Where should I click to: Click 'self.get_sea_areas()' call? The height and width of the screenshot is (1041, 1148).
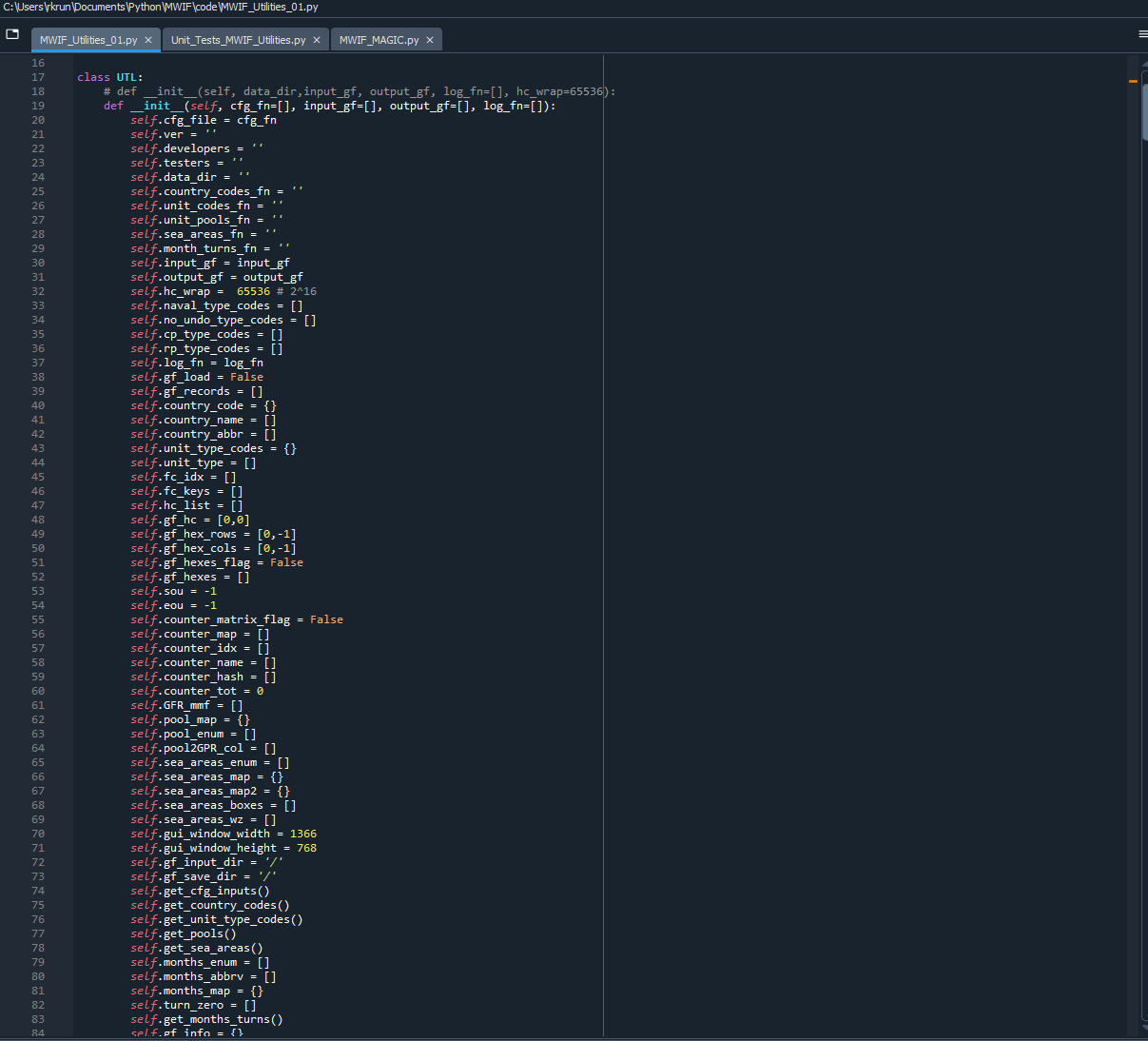pyautogui.click(x=197, y=948)
